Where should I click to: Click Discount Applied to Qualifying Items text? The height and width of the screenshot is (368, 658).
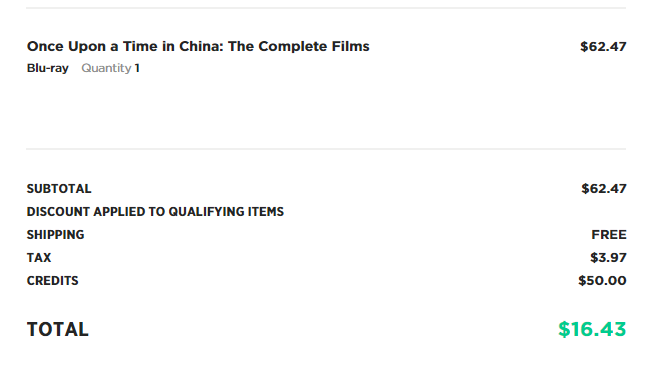(155, 212)
